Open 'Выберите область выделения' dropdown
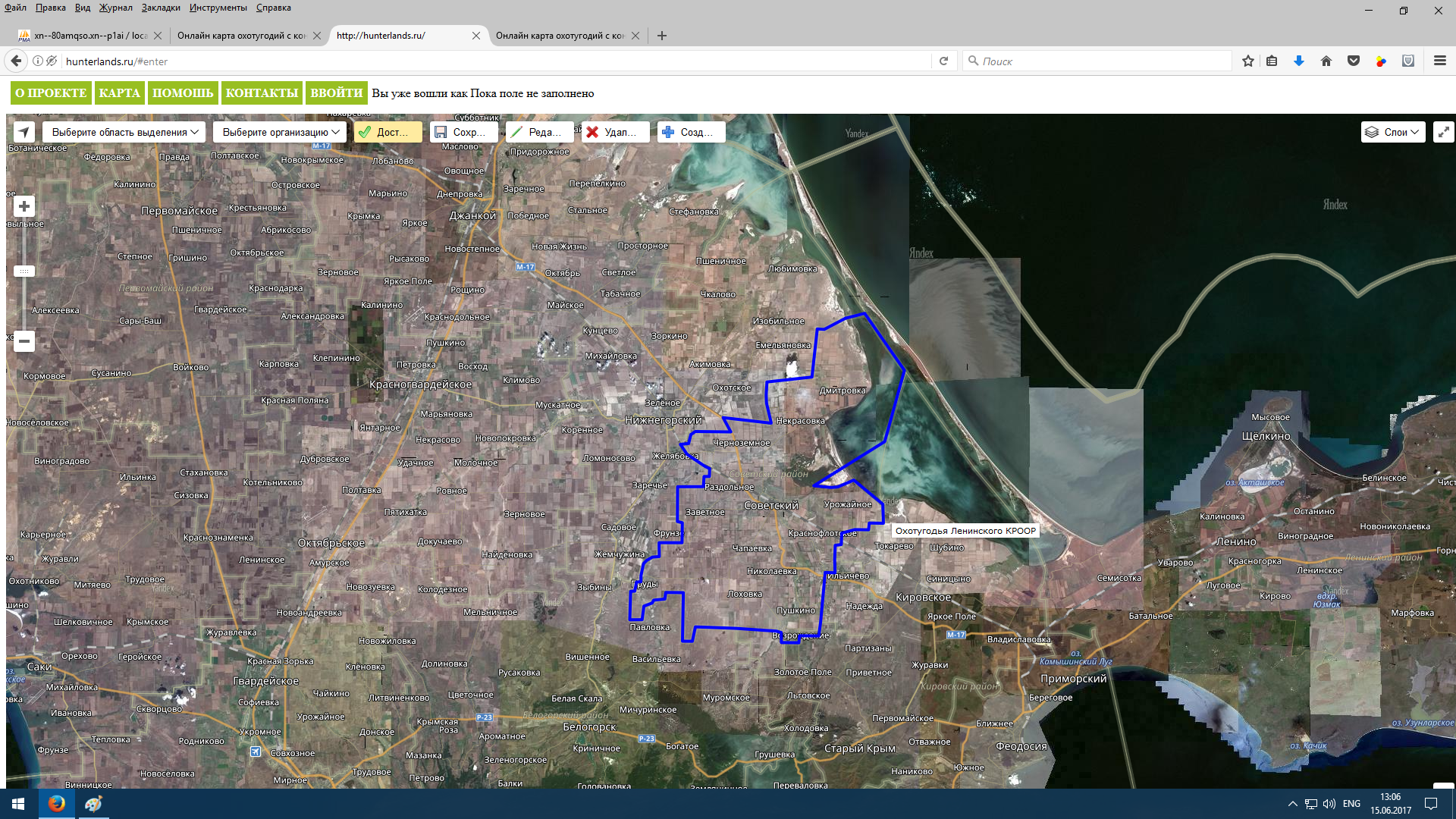This screenshot has height=819, width=1456. pyautogui.click(x=124, y=132)
